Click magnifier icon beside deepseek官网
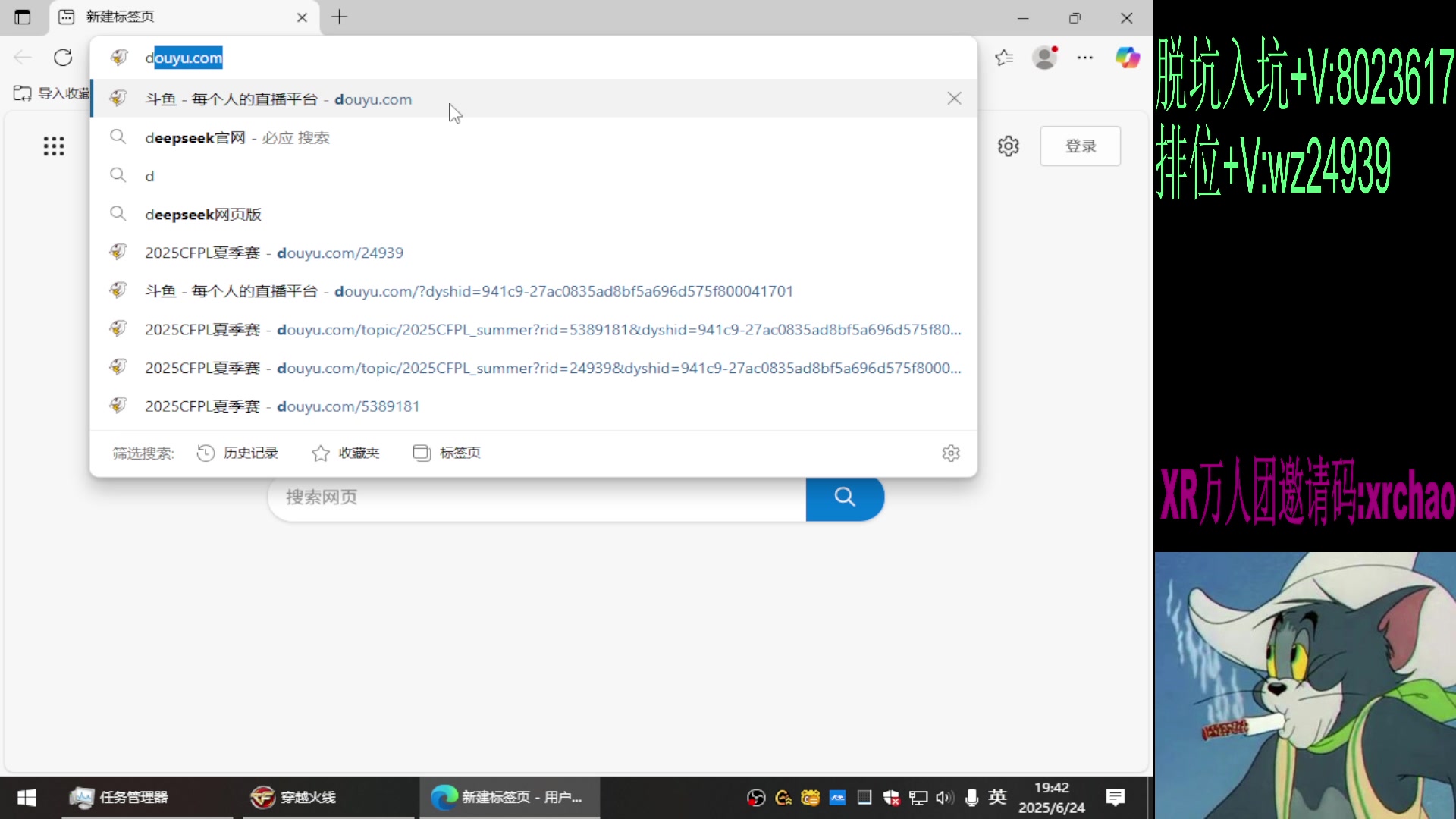The height and width of the screenshot is (819, 1456). [118, 136]
